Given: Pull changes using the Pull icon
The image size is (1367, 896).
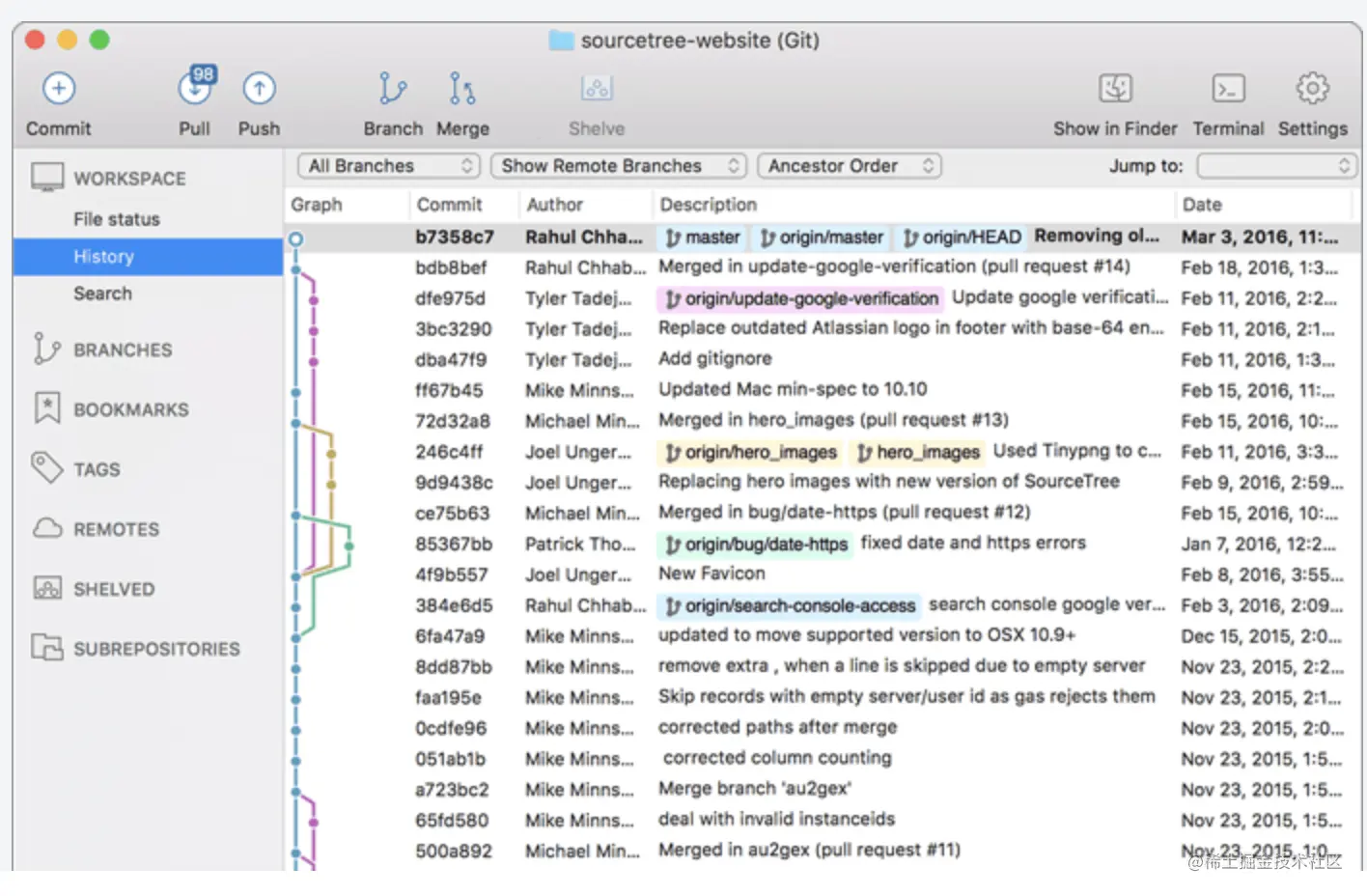Looking at the screenshot, I should point(195,89).
